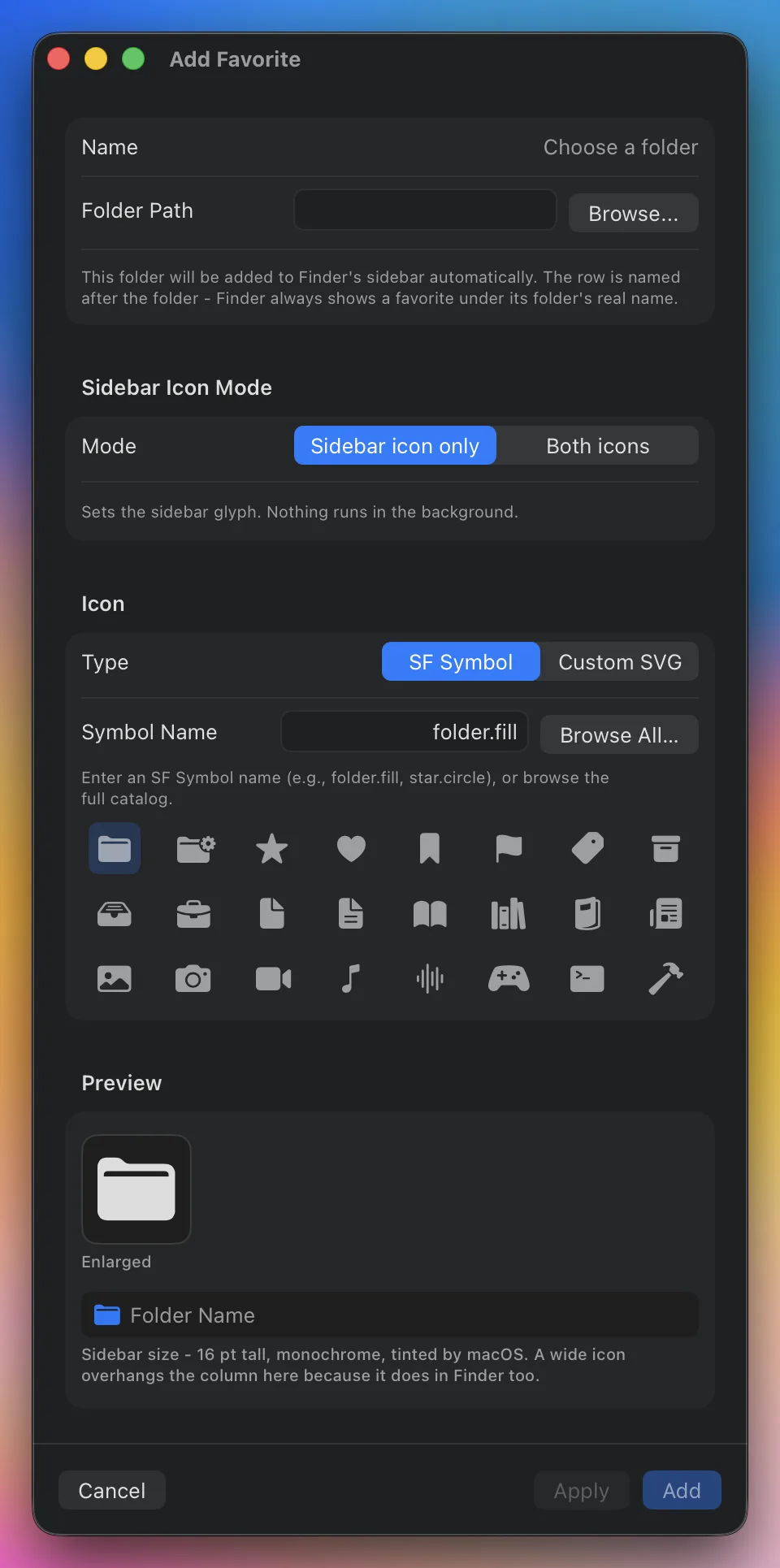The image size is (780, 1568).
Task: Select the newspaper symbol icon
Action: [666, 914]
